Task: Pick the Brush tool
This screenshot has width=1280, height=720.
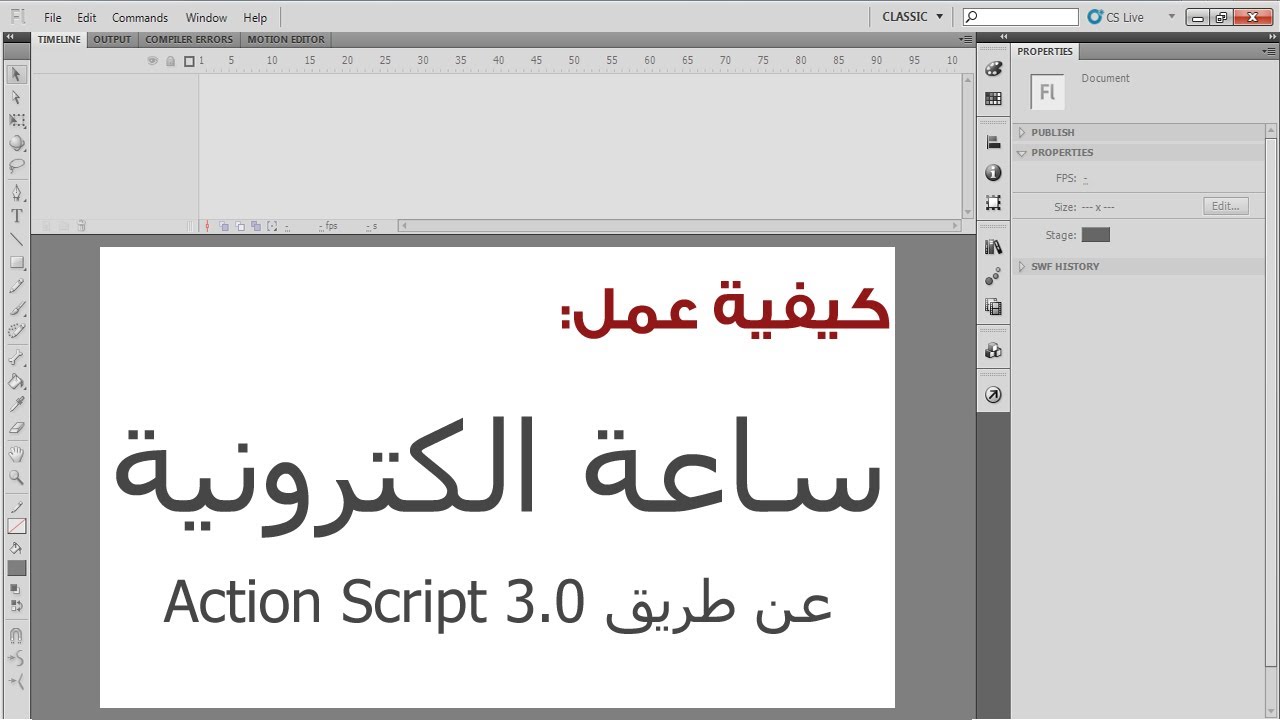Action: pyautogui.click(x=17, y=309)
